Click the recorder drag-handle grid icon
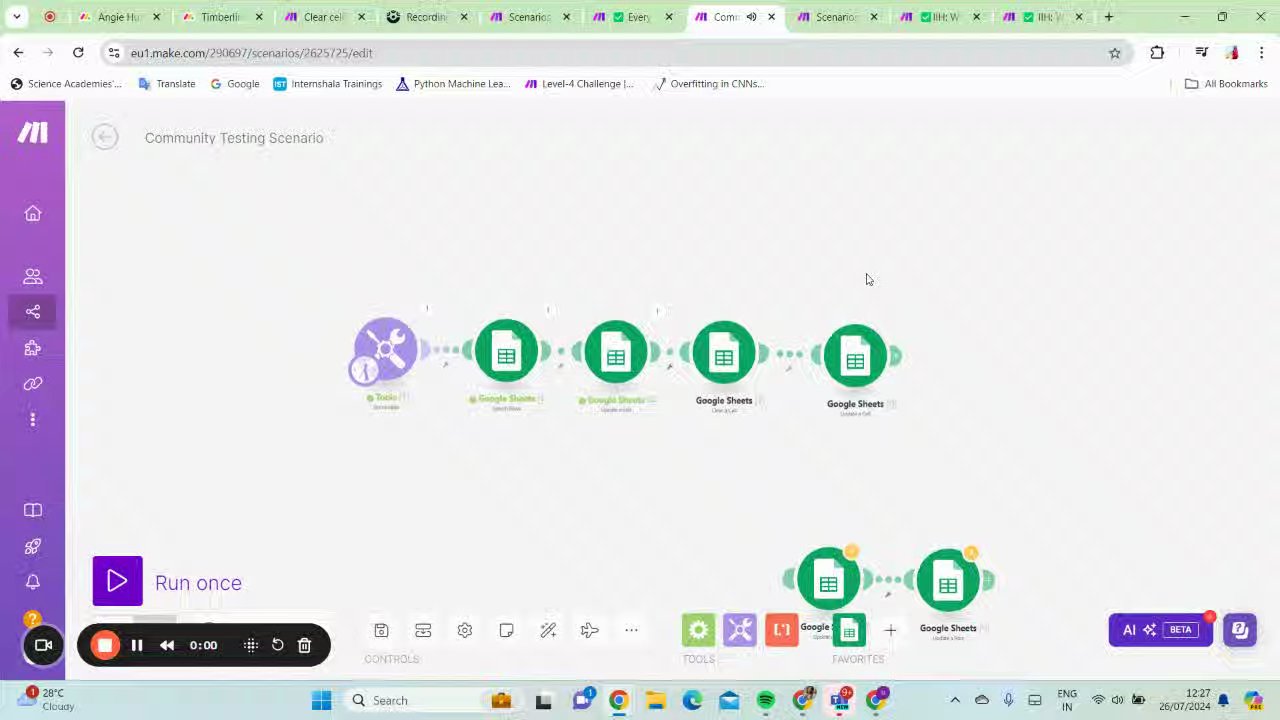Image resolution: width=1280 pixels, height=720 pixels. coord(251,645)
